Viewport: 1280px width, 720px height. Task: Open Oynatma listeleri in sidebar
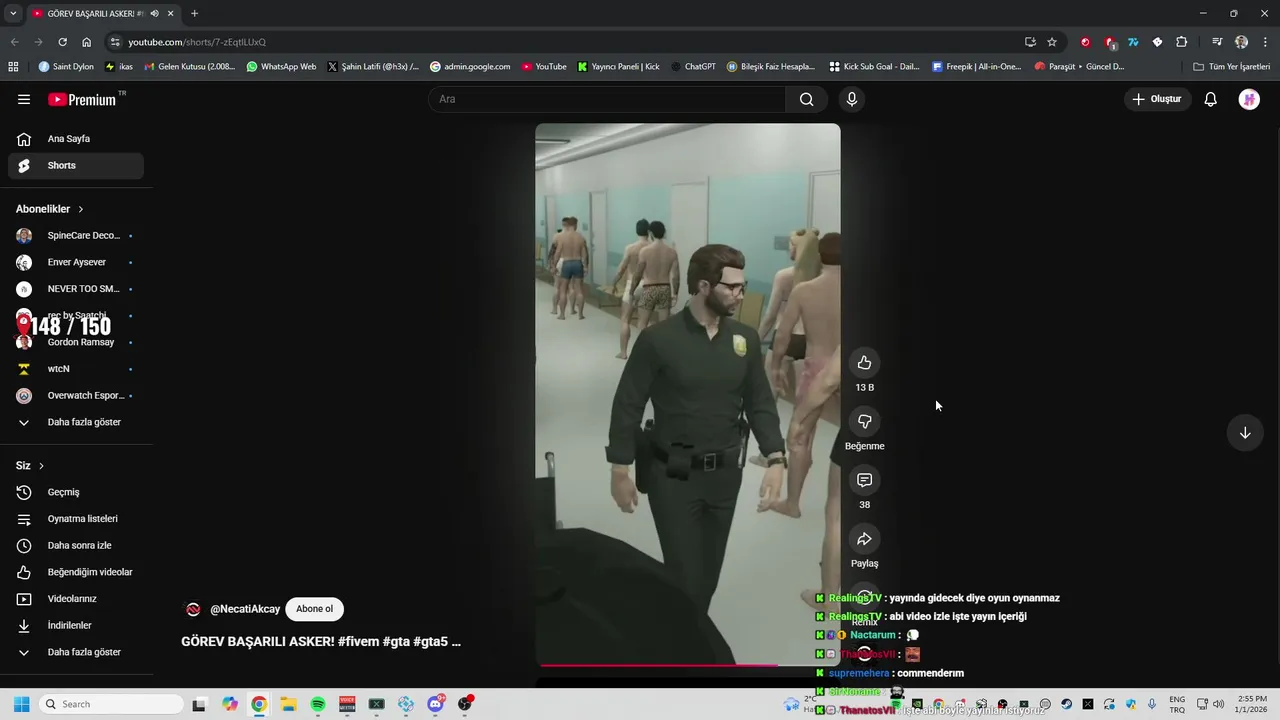tap(76, 519)
